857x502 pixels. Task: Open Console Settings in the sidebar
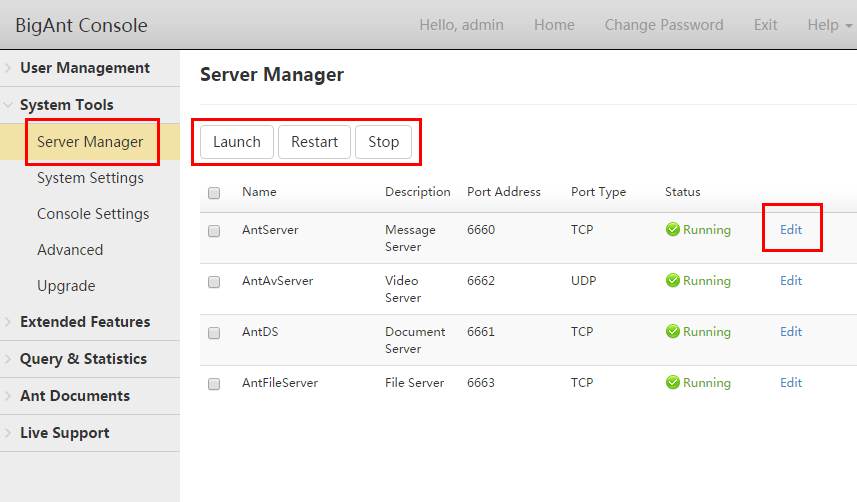93,214
